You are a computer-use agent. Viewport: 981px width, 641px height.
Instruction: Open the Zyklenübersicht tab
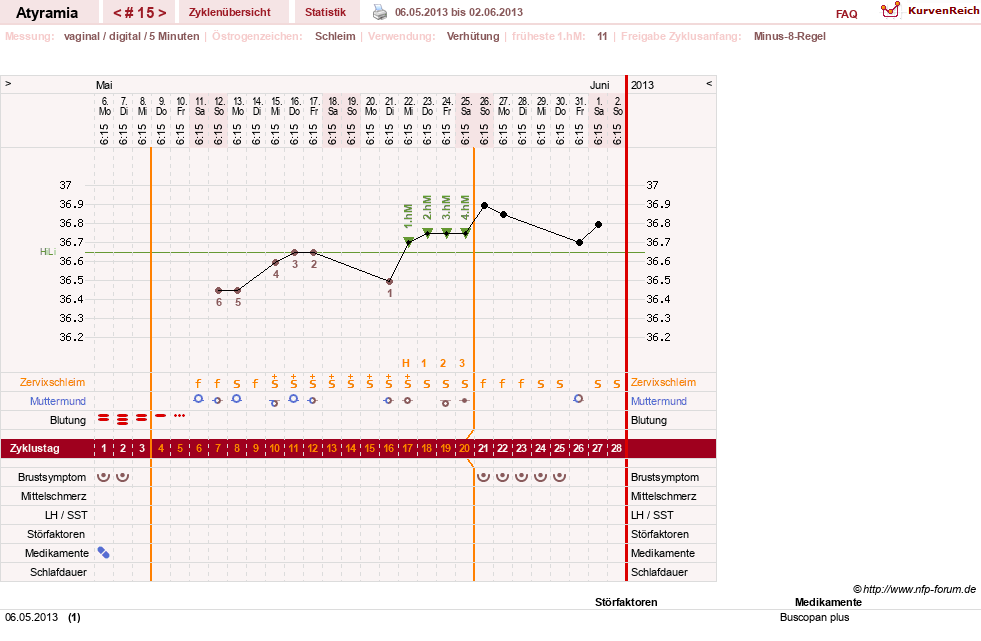230,12
